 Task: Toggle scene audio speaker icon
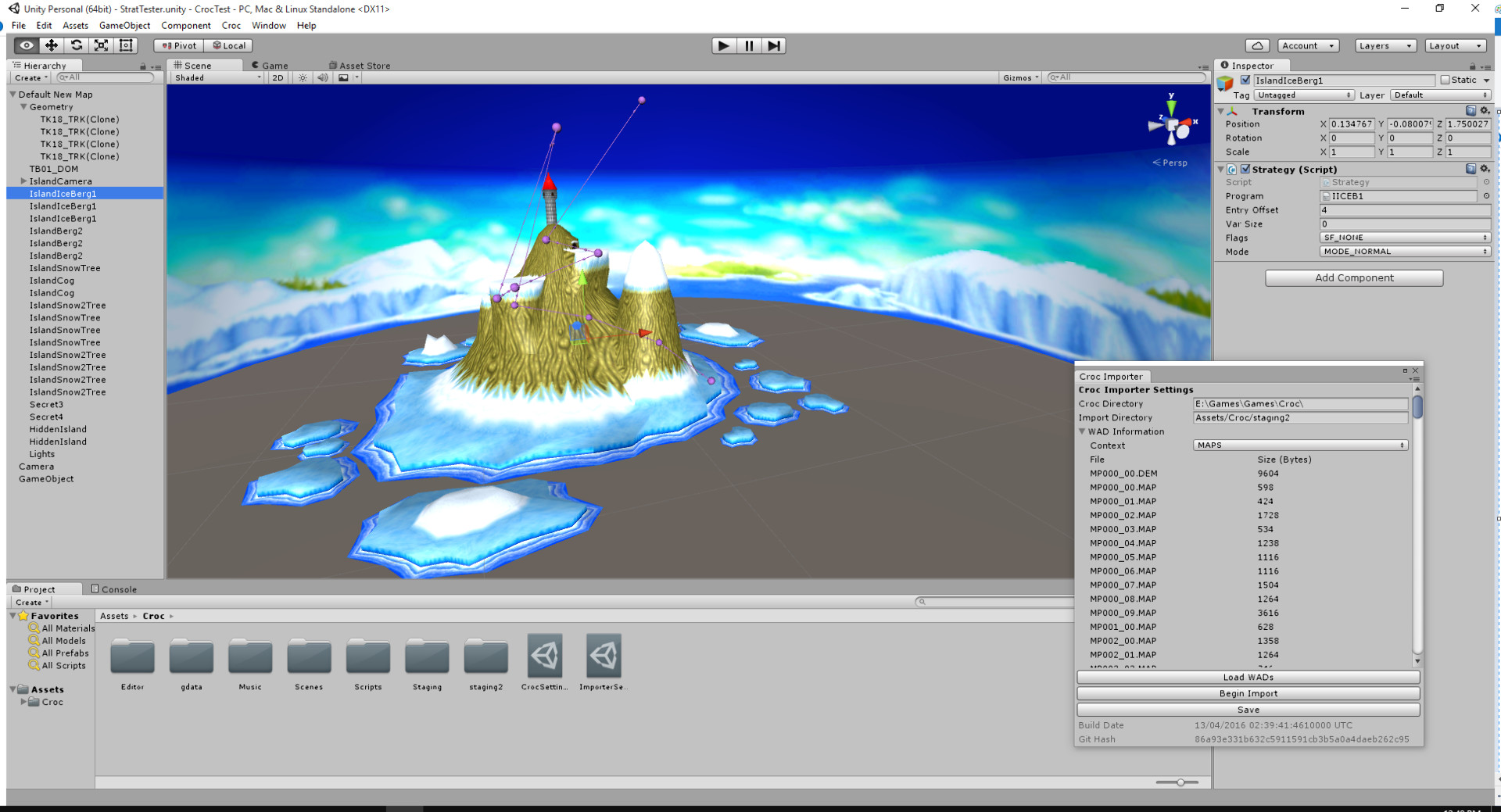pyautogui.click(x=322, y=77)
